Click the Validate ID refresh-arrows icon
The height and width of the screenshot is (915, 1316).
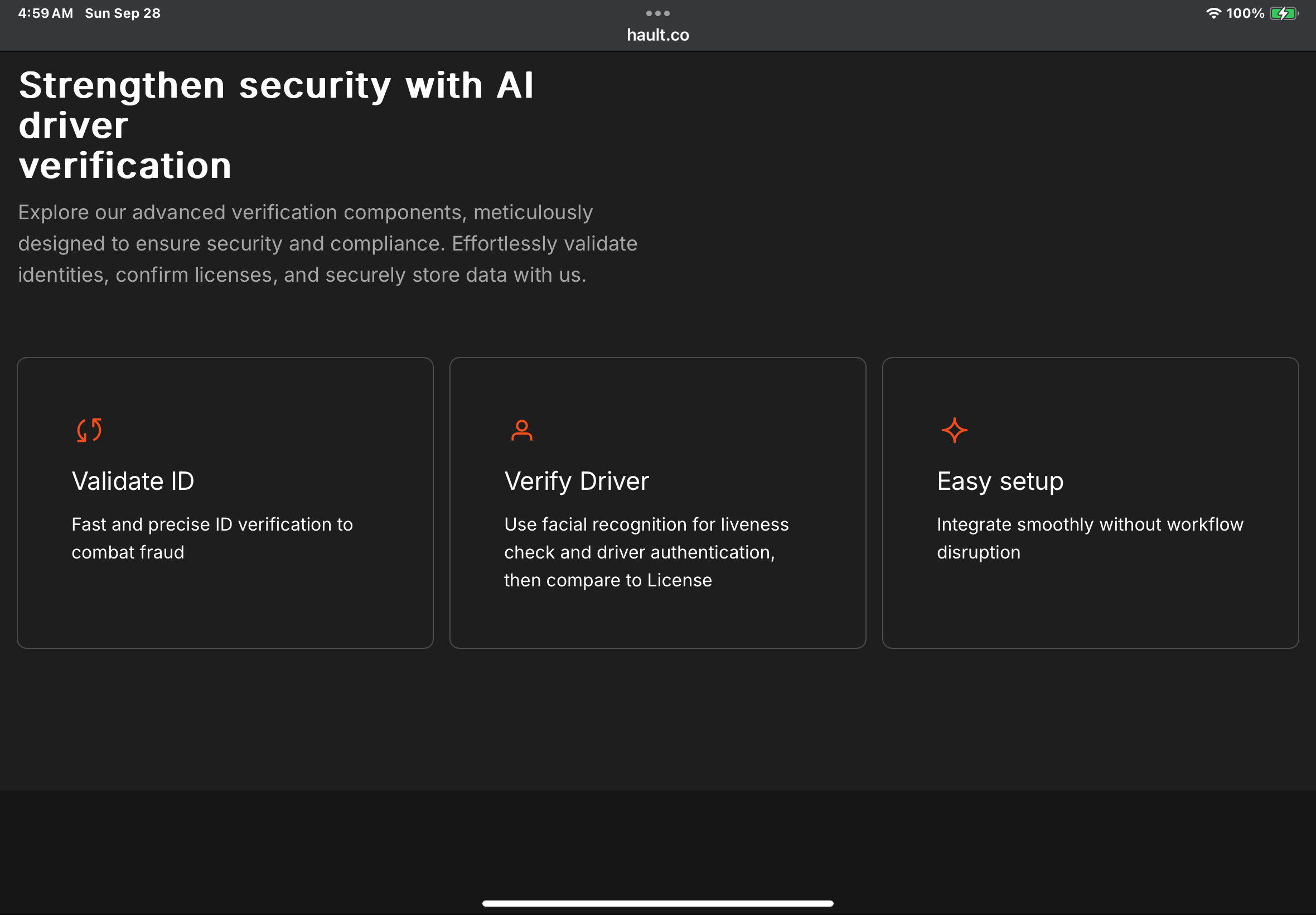[89, 430]
